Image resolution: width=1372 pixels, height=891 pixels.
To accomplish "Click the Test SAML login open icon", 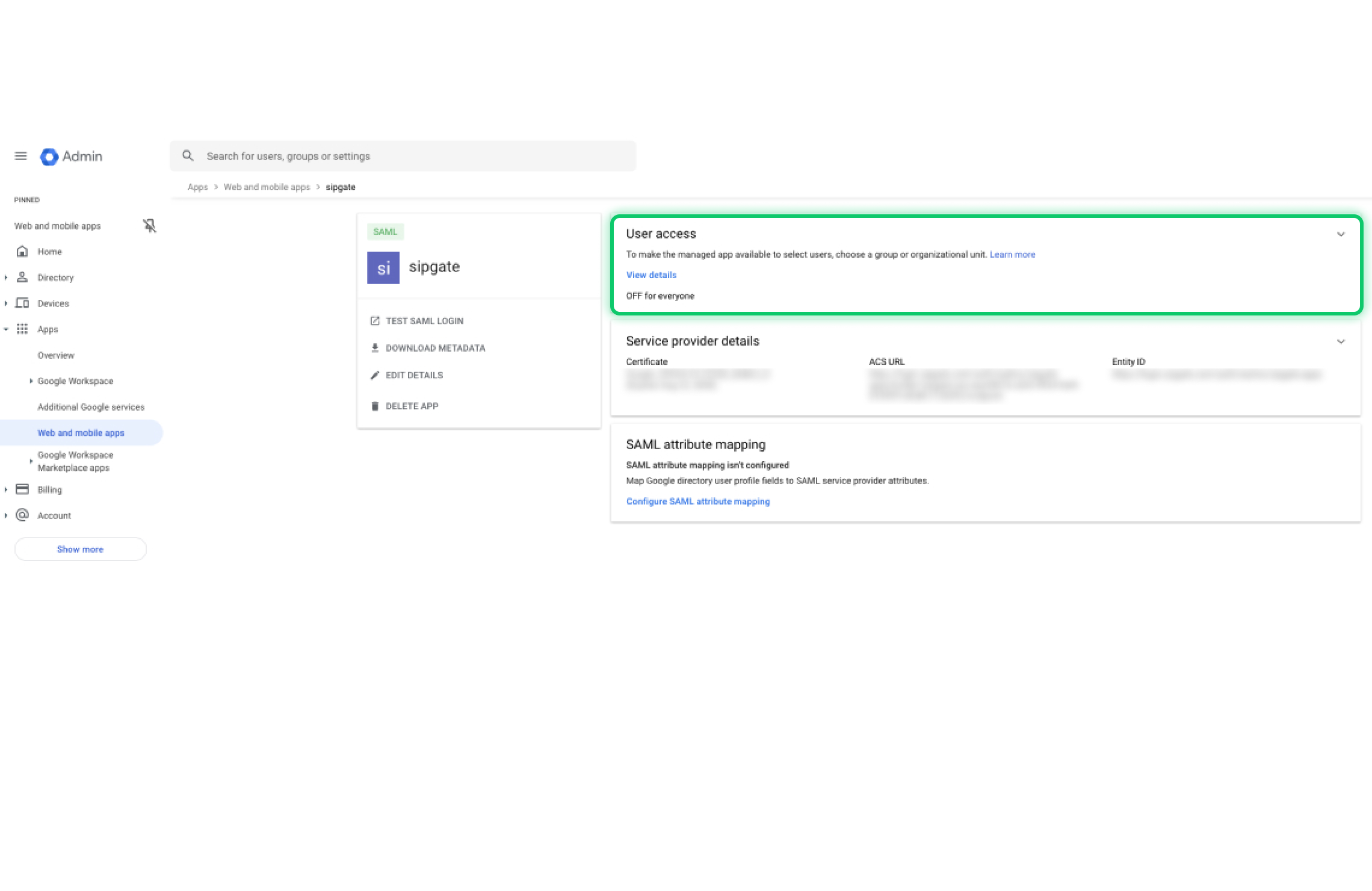I will (375, 321).
